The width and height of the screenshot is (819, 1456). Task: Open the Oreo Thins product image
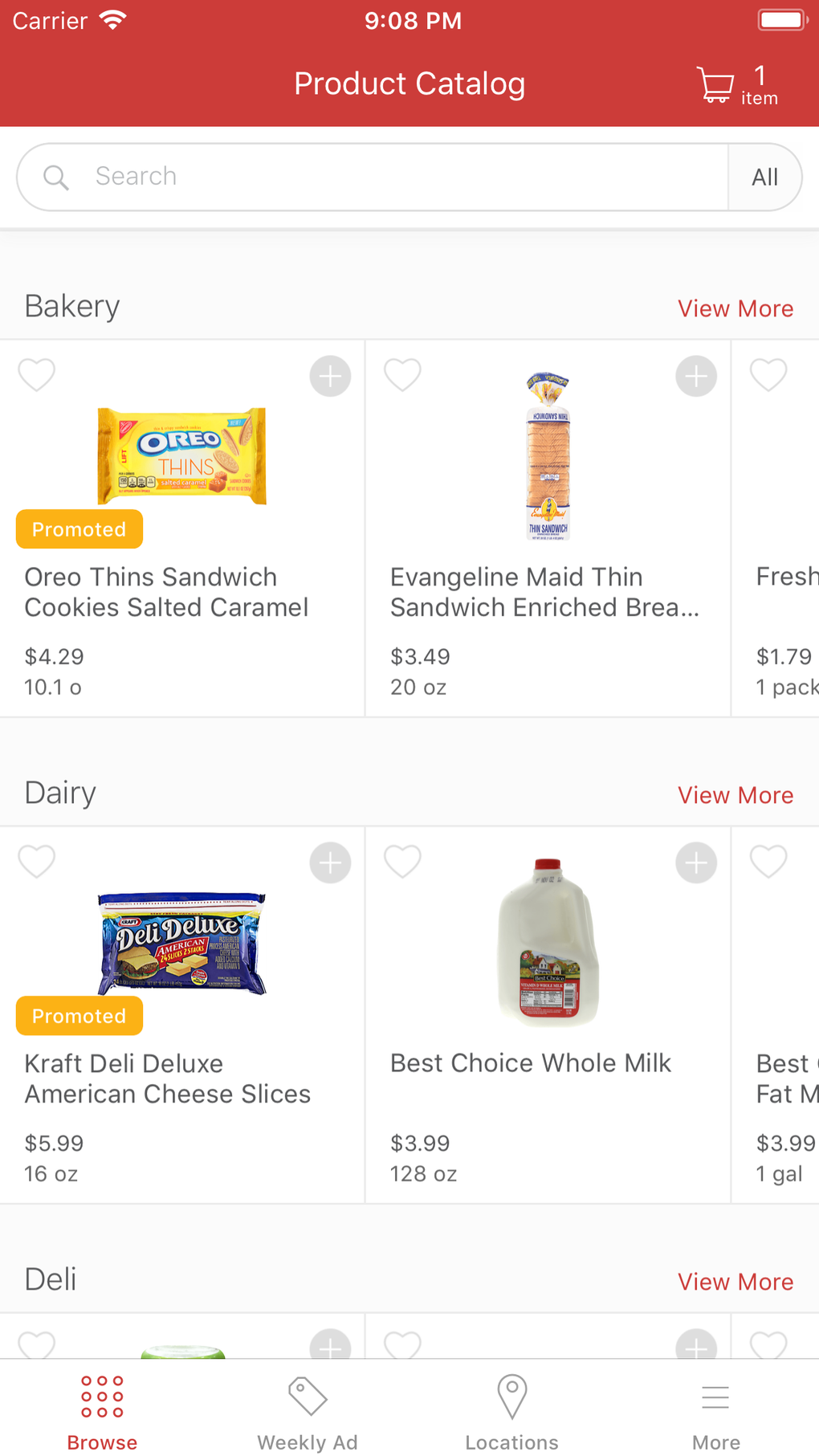click(181, 455)
